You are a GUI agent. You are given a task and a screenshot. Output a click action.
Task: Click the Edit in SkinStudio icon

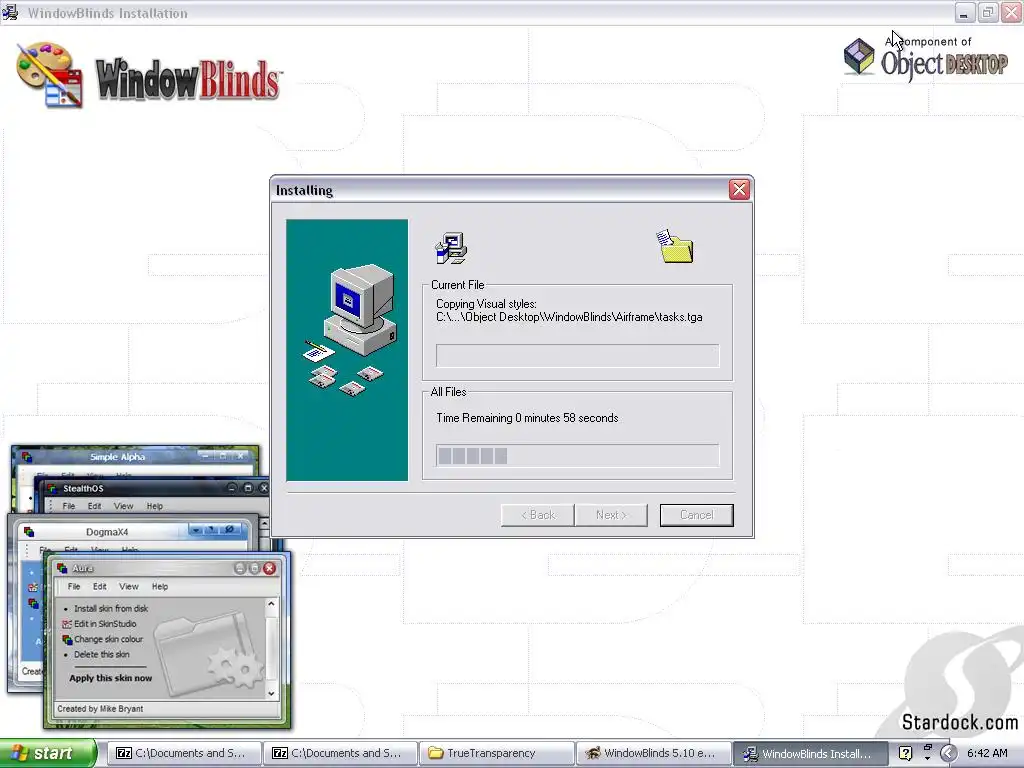pyautogui.click(x=67, y=624)
